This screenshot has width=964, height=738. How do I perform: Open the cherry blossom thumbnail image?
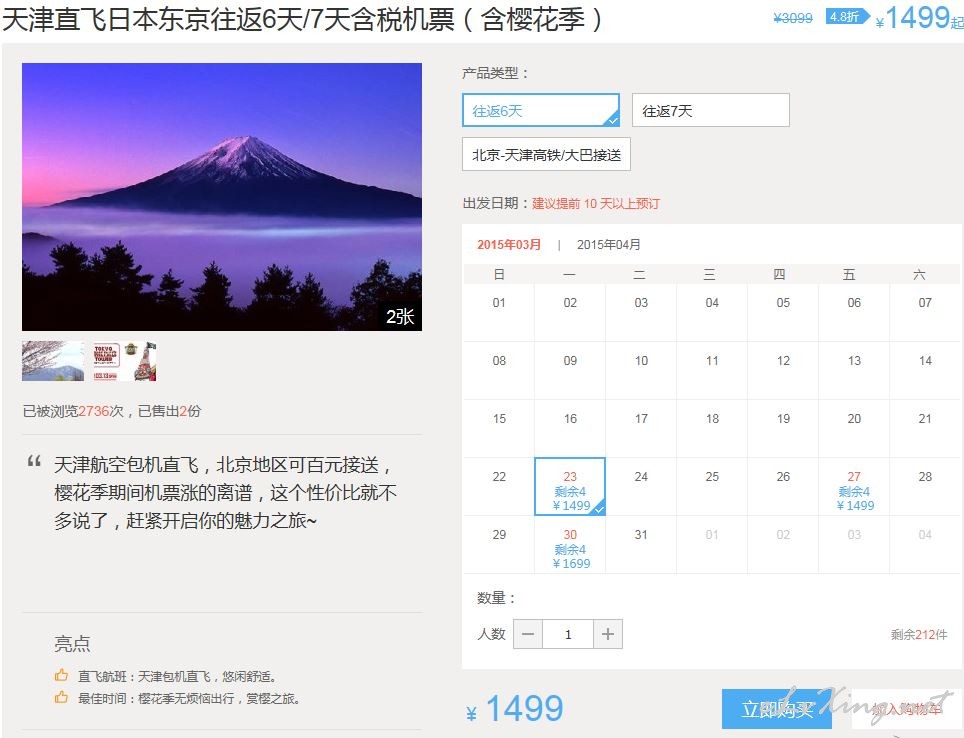53,361
